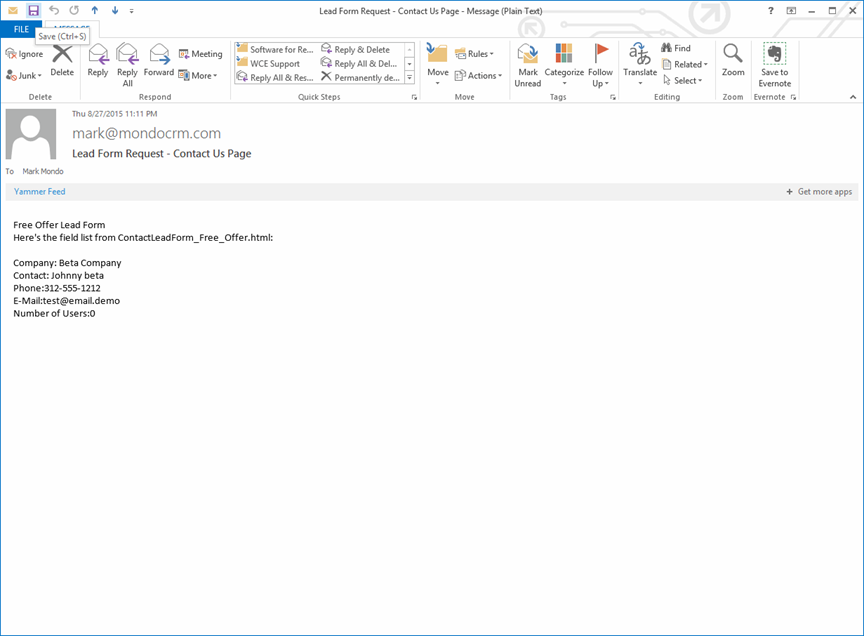Click the Reply button
The height and width of the screenshot is (636, 864).
tap(98, 59)
